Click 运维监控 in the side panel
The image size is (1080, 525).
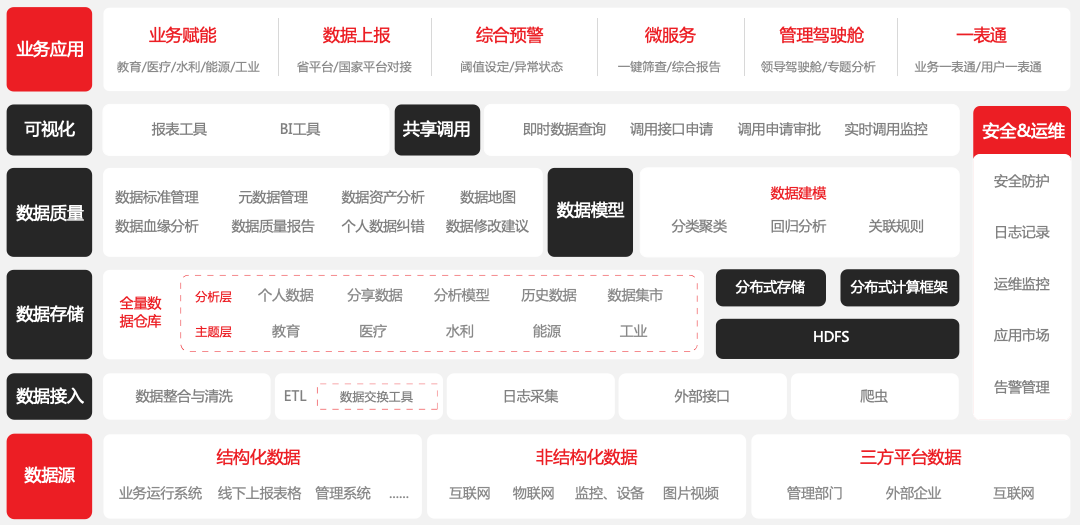tap(1021, 284)
